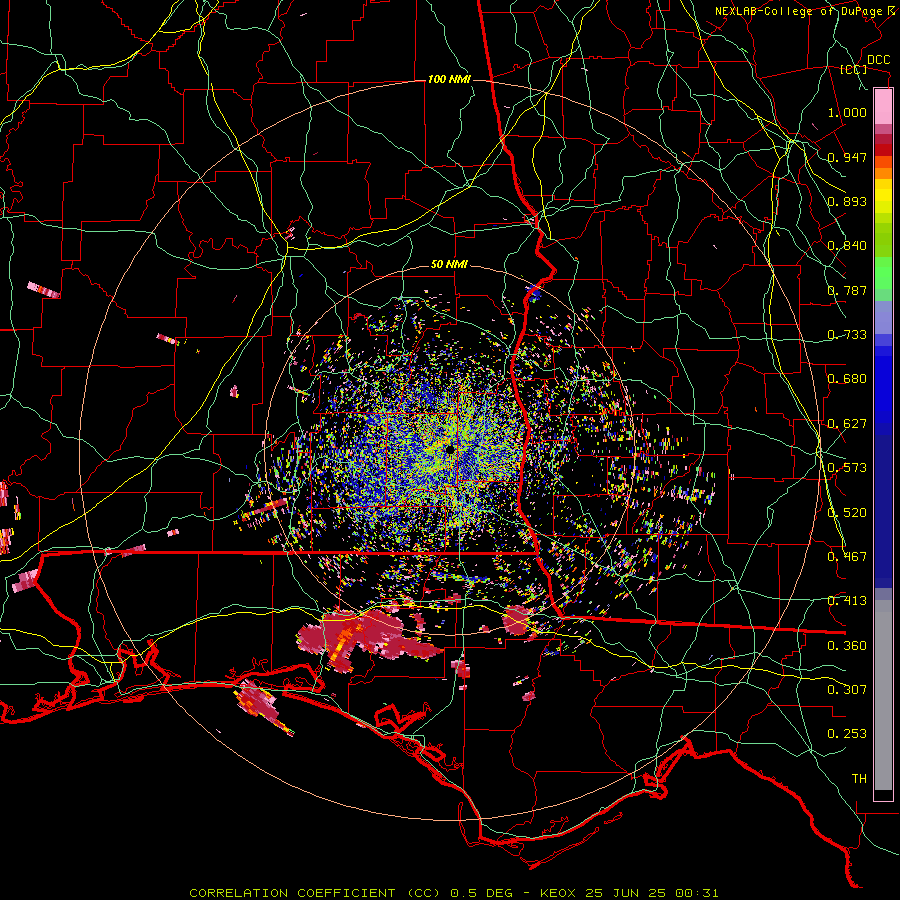
Task: Select the 0.840 scale value
Action: tap(847, 246)
